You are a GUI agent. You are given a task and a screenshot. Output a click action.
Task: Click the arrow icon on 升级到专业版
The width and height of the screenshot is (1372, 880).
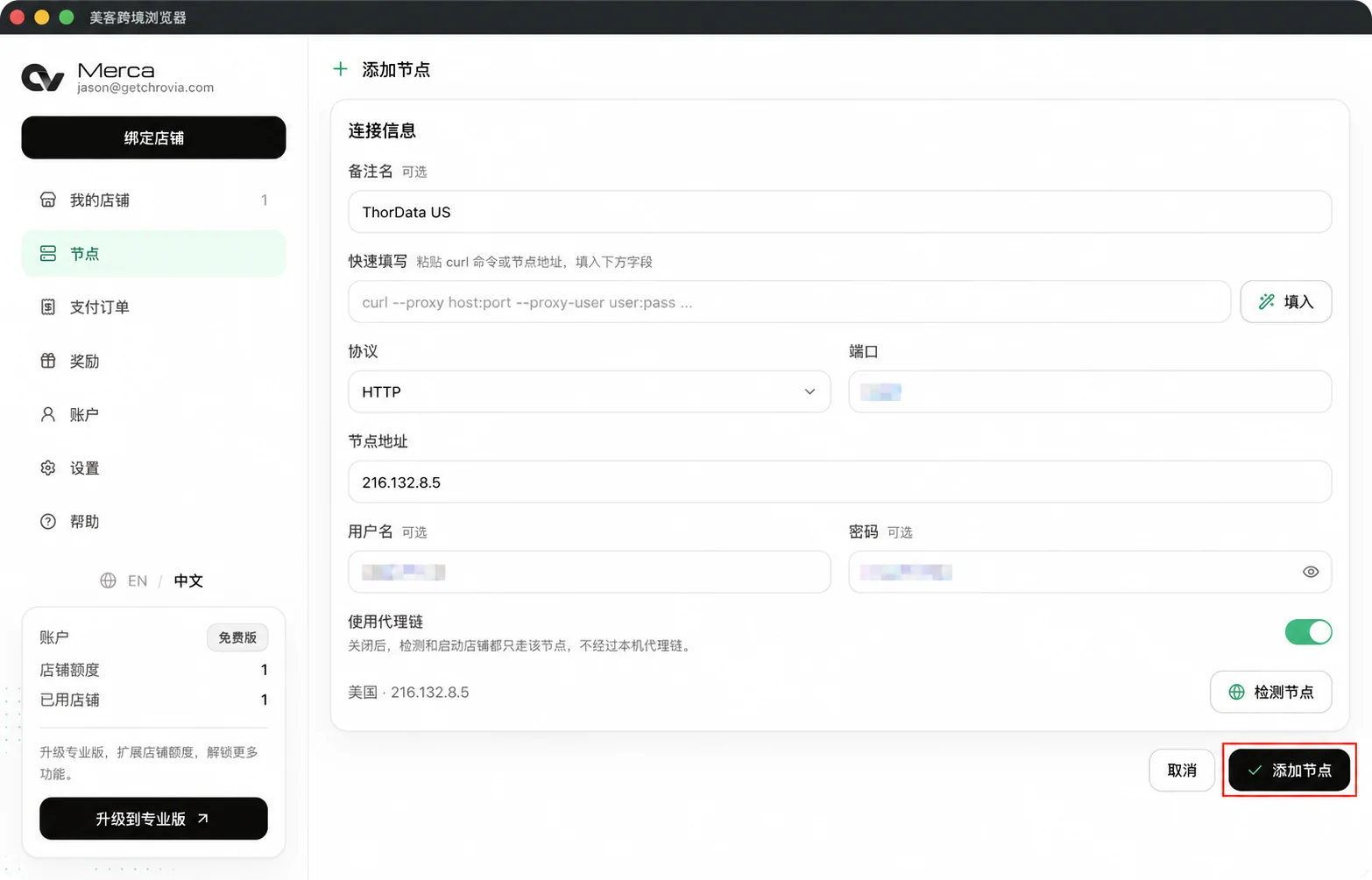(202, 819)
